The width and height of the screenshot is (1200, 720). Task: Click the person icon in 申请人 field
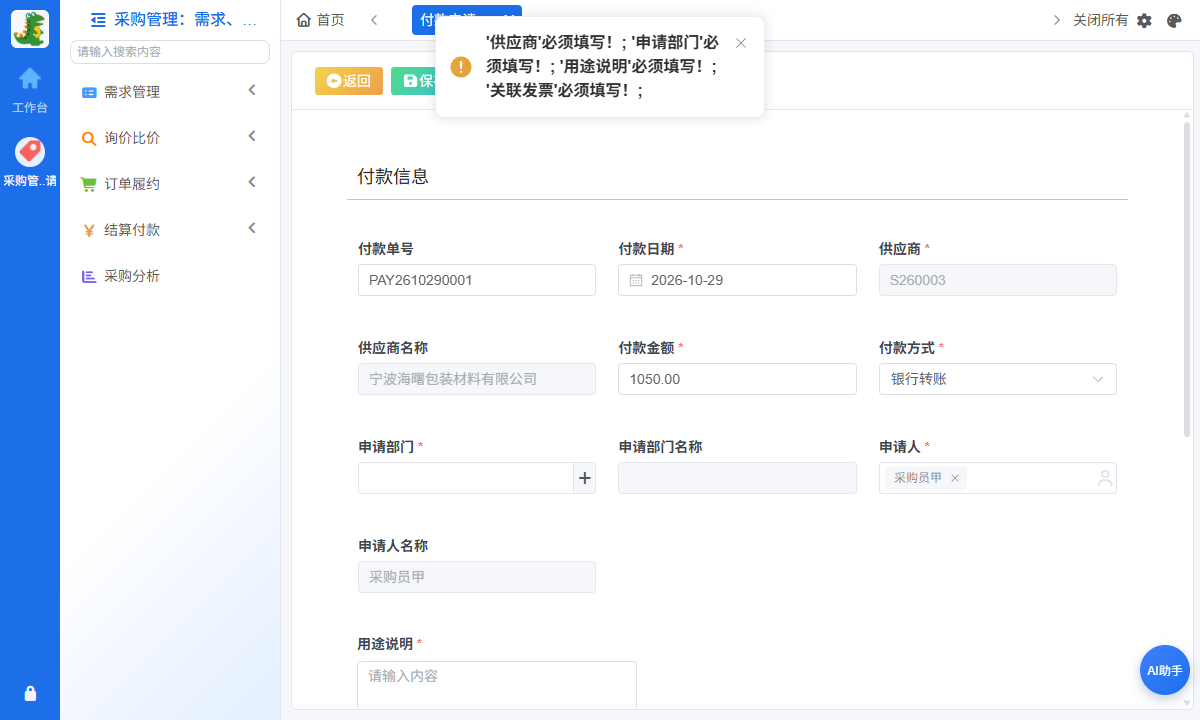(1105, 478)
